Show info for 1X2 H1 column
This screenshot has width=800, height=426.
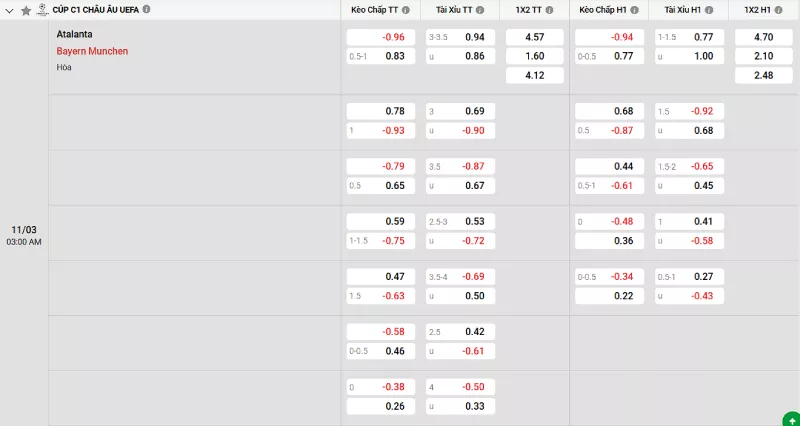781,10
